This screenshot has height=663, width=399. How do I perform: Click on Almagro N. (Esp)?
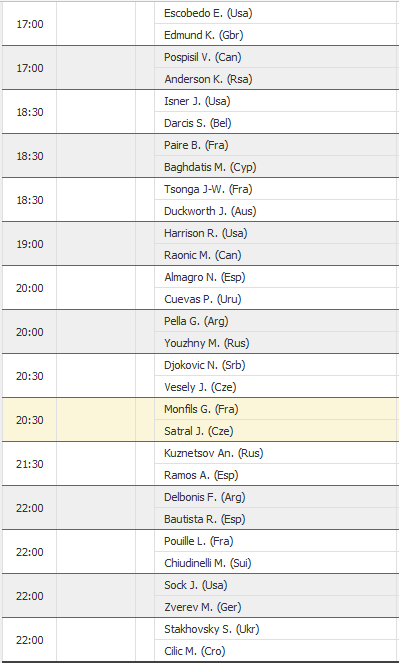point(205,277)
